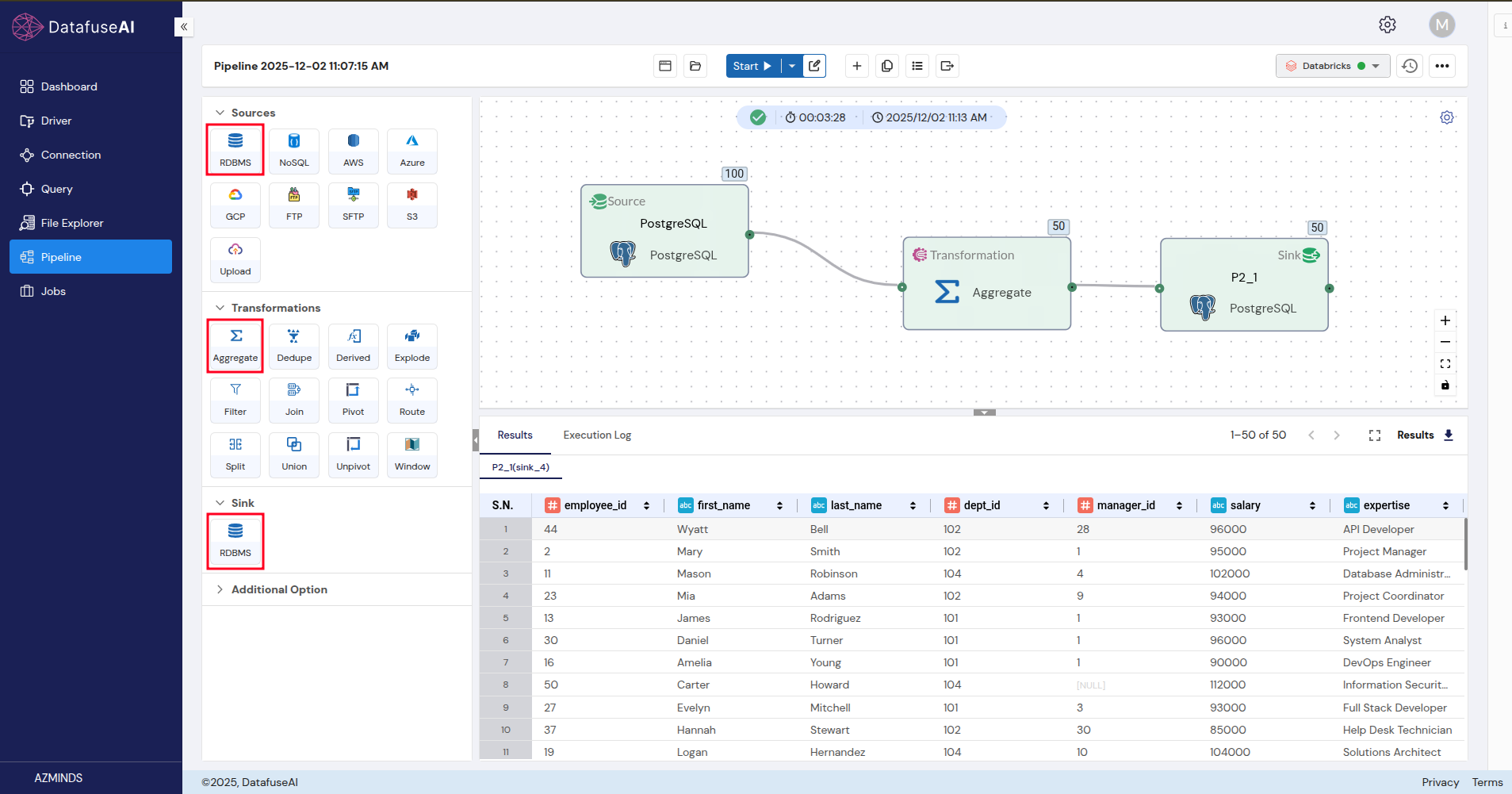Toggle the canvas lock control

[x=1445, y=385]
